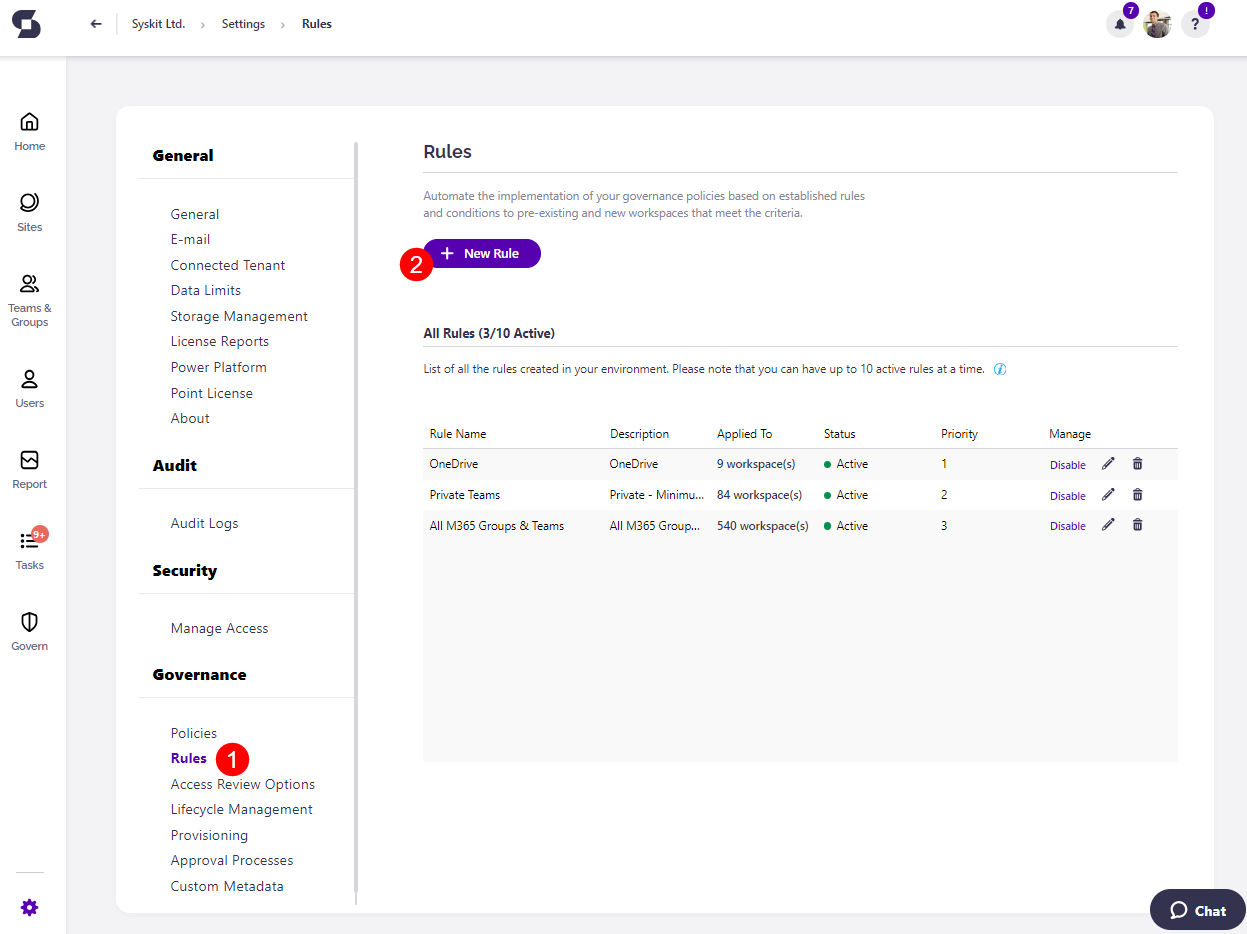Image resolution: width=1247 pixels, height=934 pixels.
Task: Click the back arrow in breadcrumb bar
Action: click(x=96, y=24)
